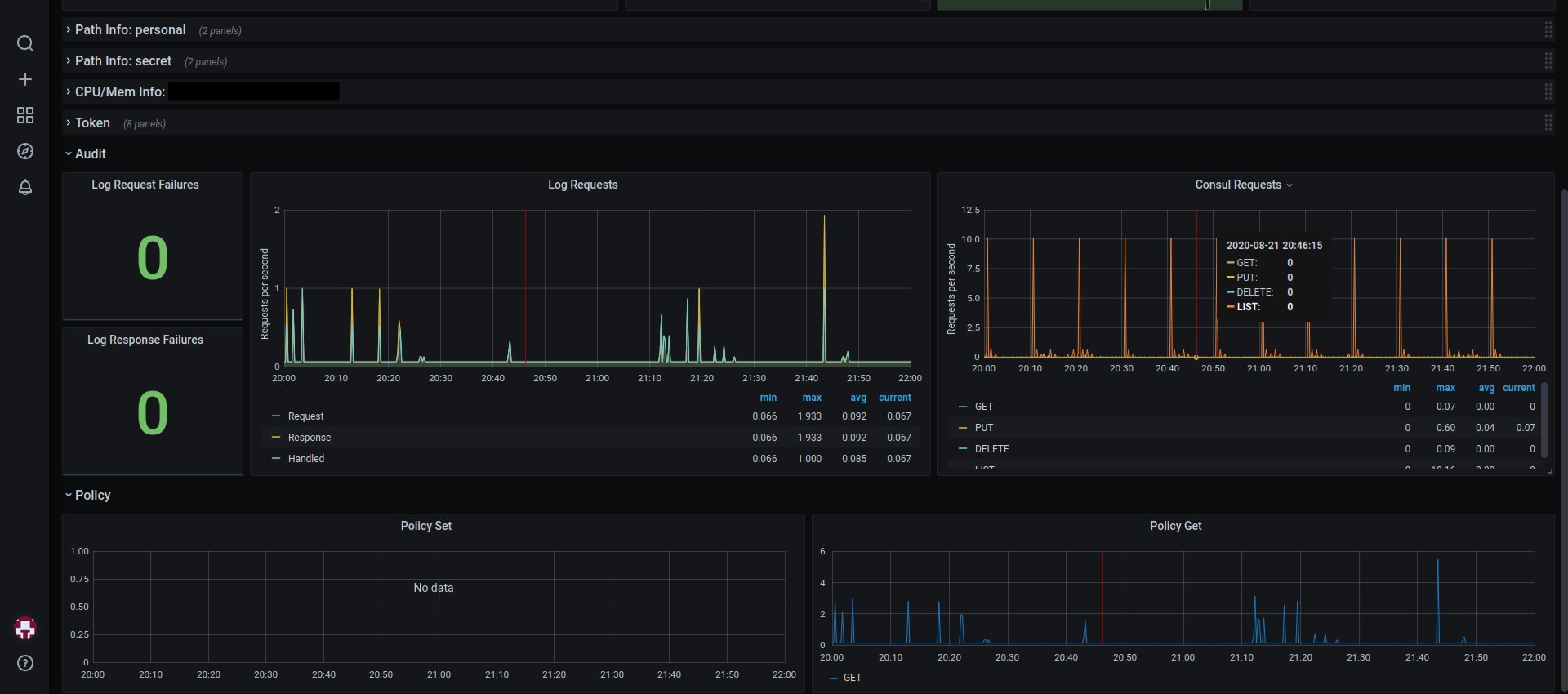Screen dimensions: 1568x694
Task: Expand the Token row
Action: [x=92, y=122]
